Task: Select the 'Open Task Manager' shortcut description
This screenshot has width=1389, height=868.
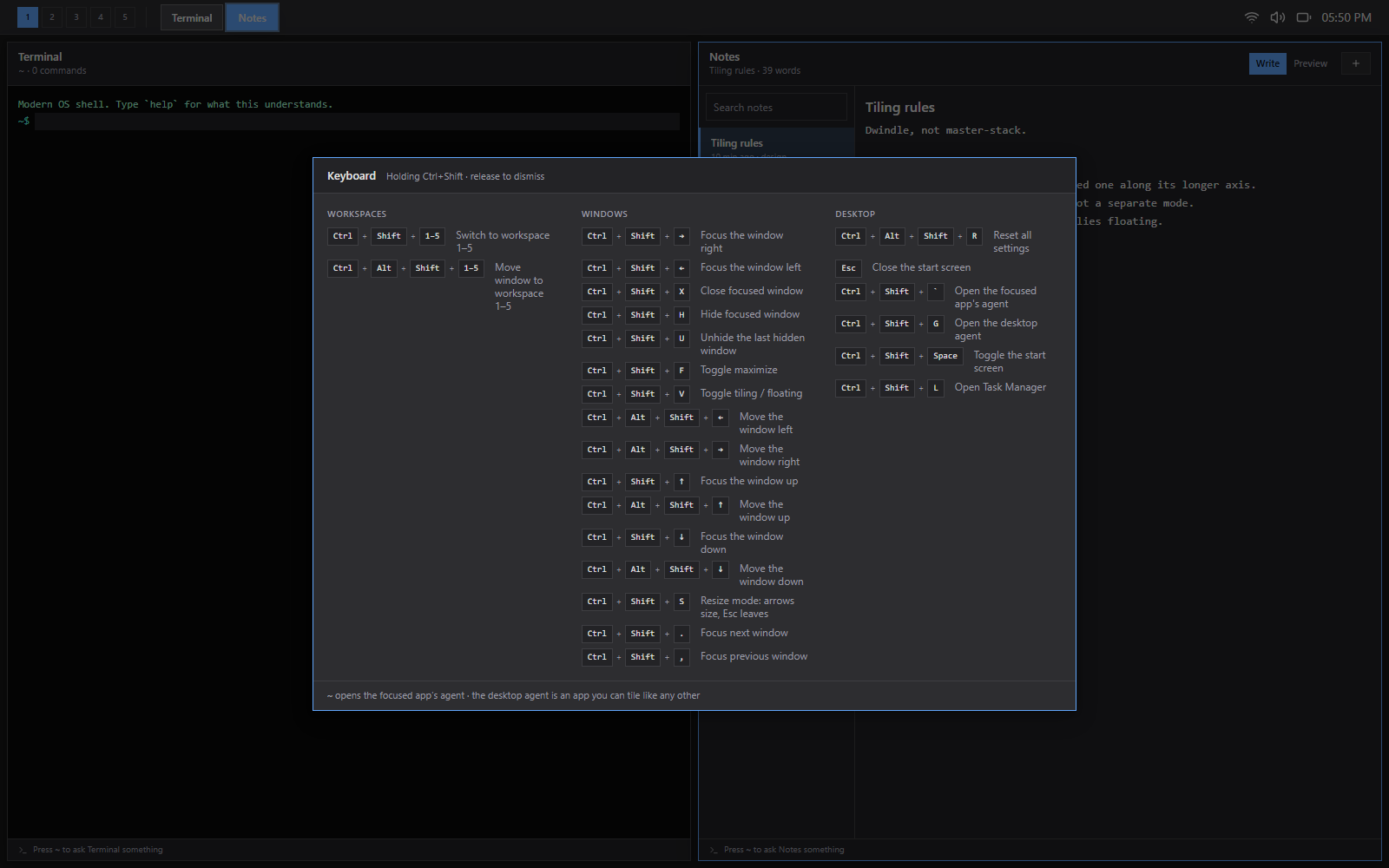Action: 1000,387
